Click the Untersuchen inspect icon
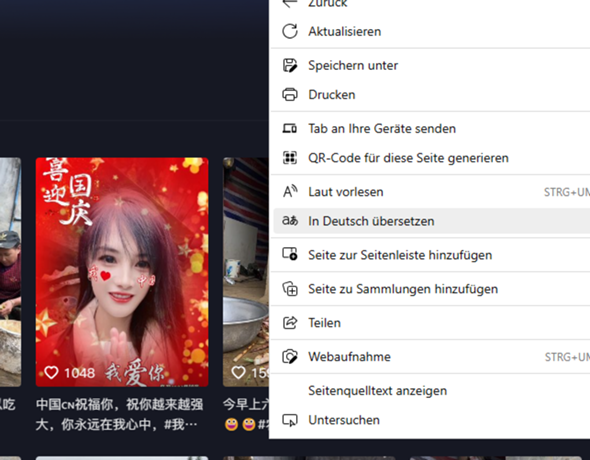Viewport: 590px width, 460px height. (290, 420)
